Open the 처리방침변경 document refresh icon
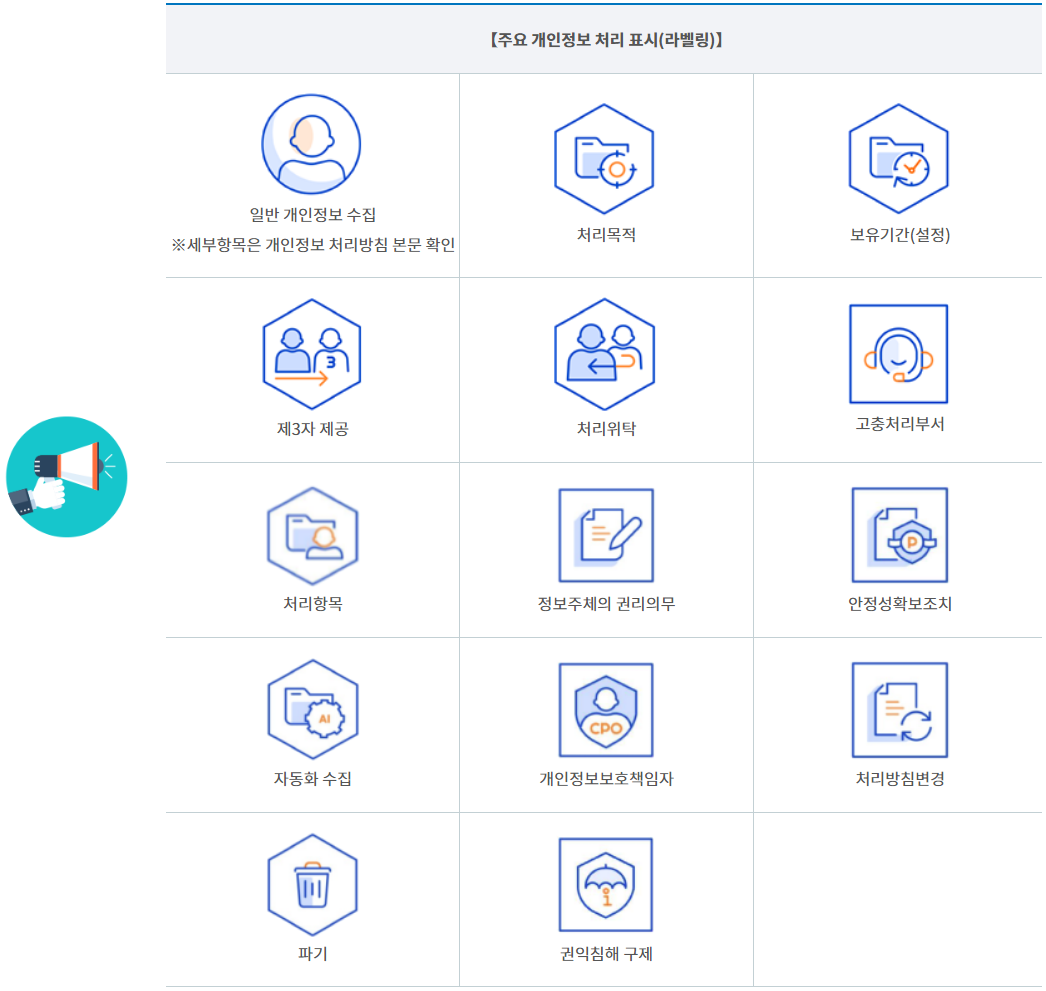The width and height of the screenshot is (1046, 991). [899, 710]
